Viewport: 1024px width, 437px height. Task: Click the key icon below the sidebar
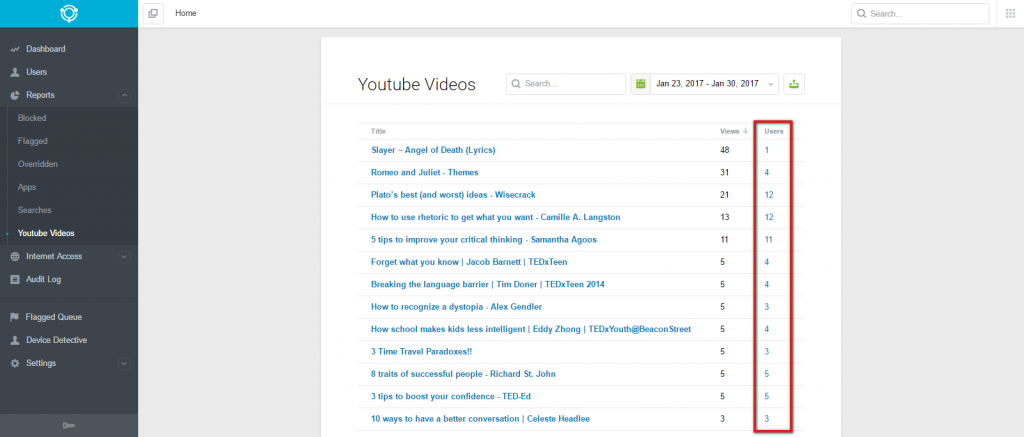[69, 426]
